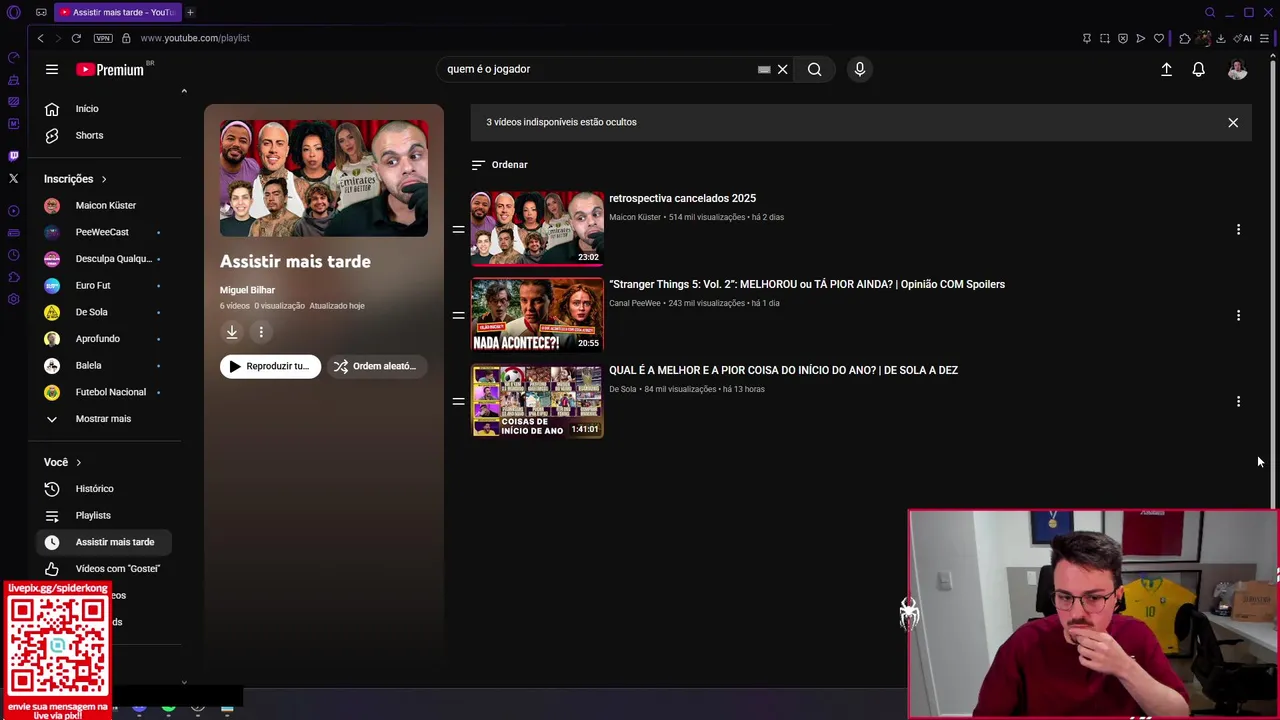This screenshot has width=1280, height=720.
Task: Click the site padlock security icon
Action: tap(126, 38)
